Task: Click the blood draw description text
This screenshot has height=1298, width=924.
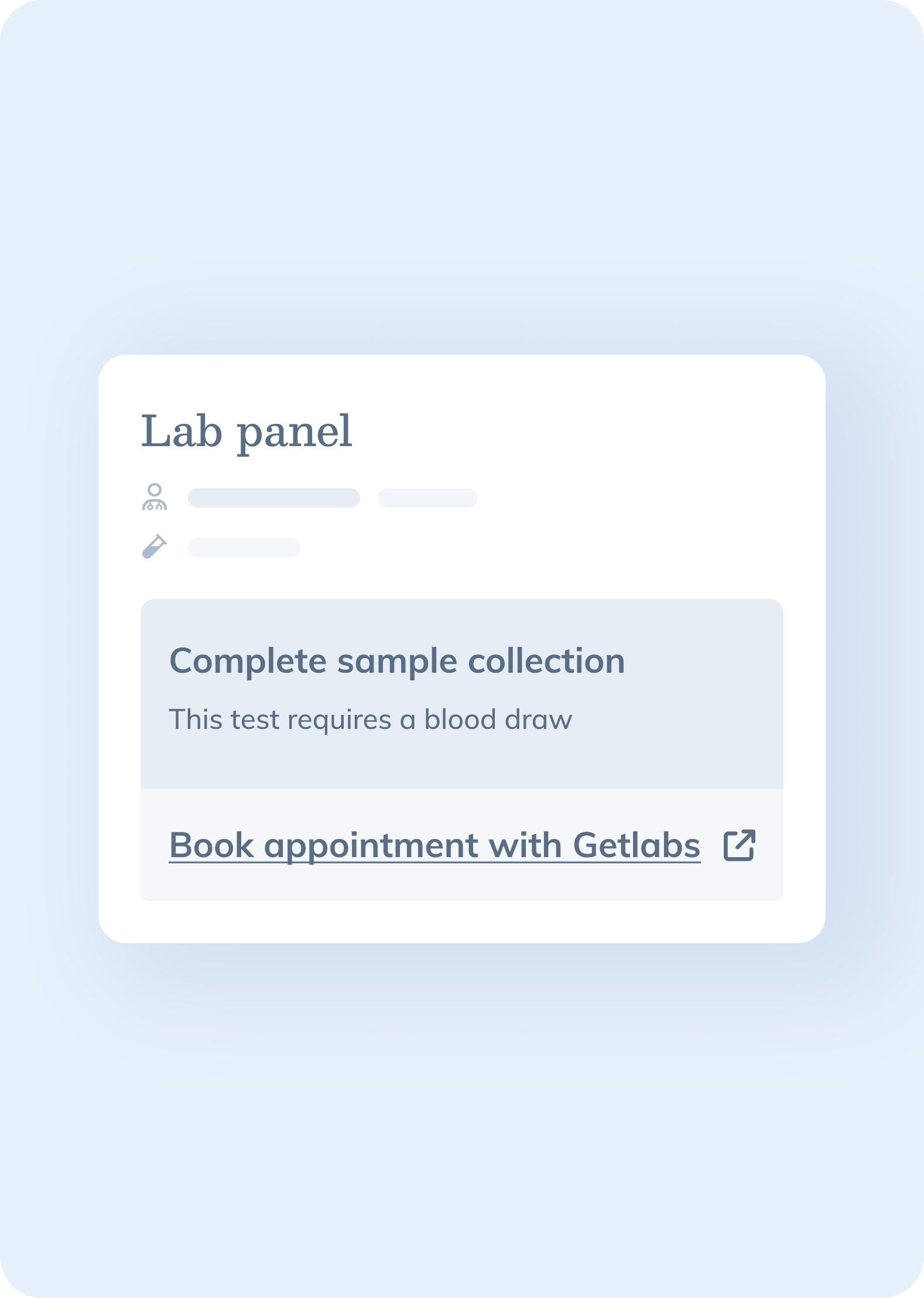Action: (371, 720)
